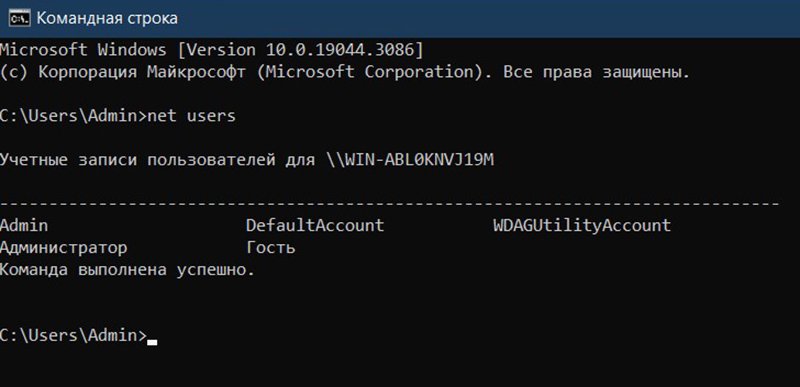Click the last C:\Users\Admin prompt

click(73, 336)
